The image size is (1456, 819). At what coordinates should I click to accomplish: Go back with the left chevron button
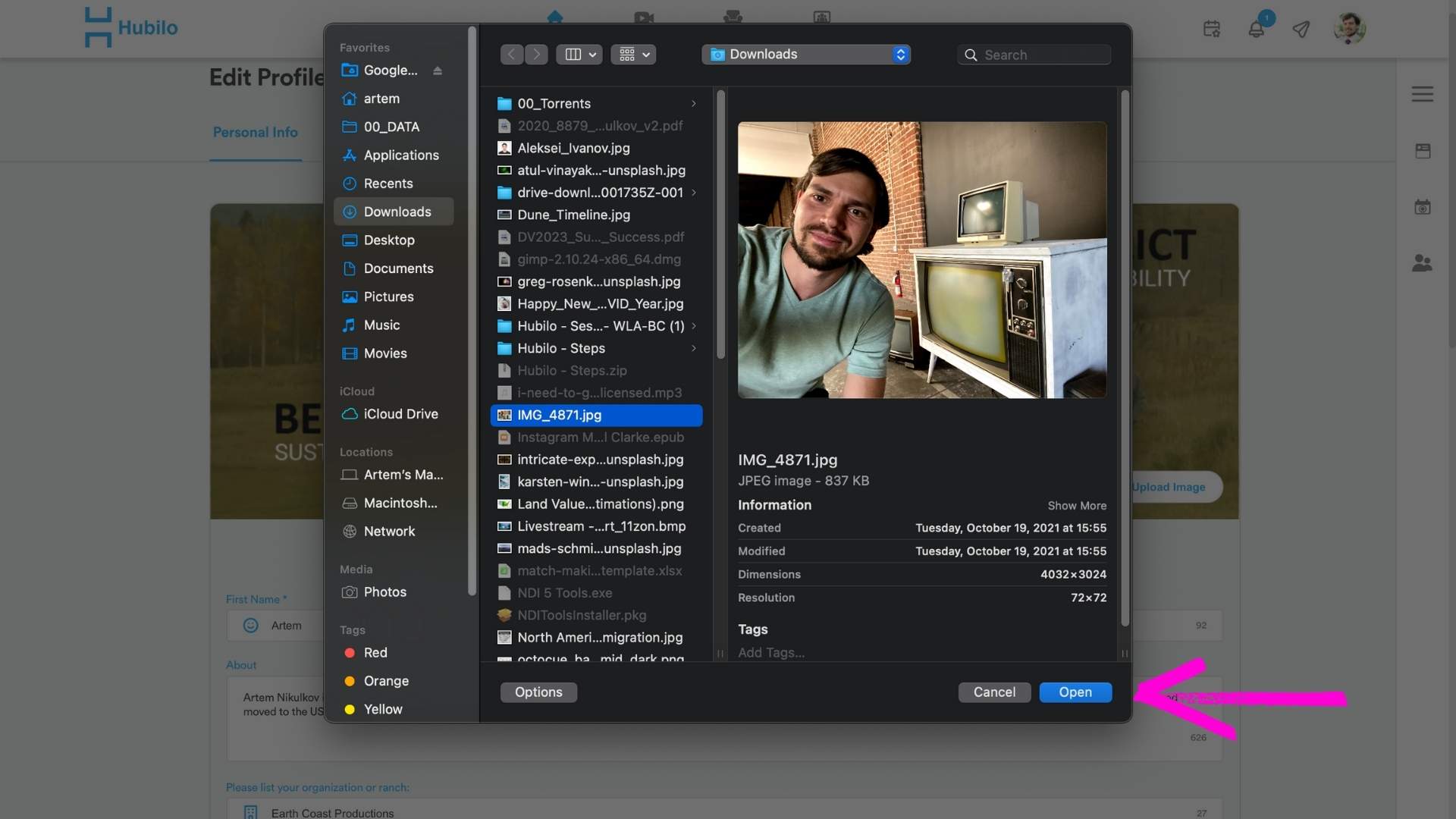point(512,55)
